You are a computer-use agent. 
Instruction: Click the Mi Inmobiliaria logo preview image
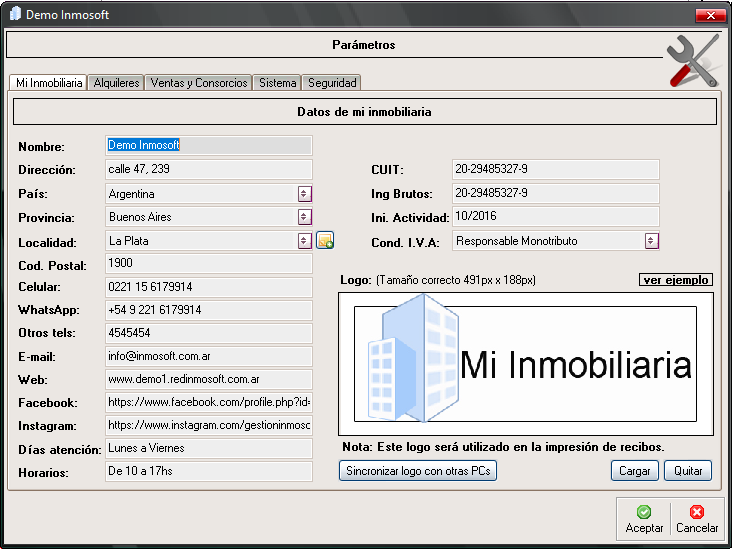pos(527,364)
